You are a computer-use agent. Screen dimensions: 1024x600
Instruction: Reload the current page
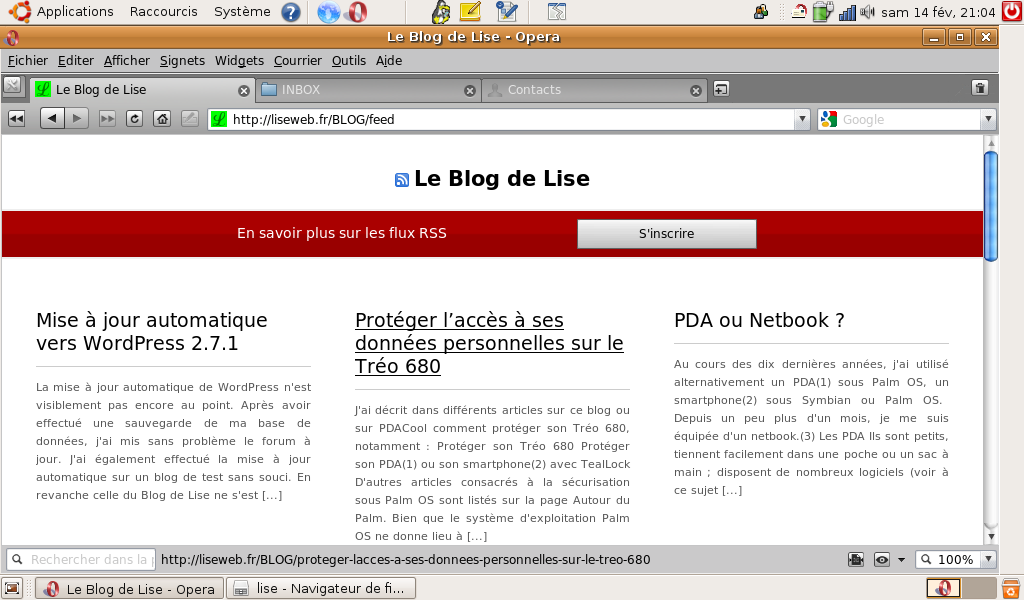click(134, 119)
